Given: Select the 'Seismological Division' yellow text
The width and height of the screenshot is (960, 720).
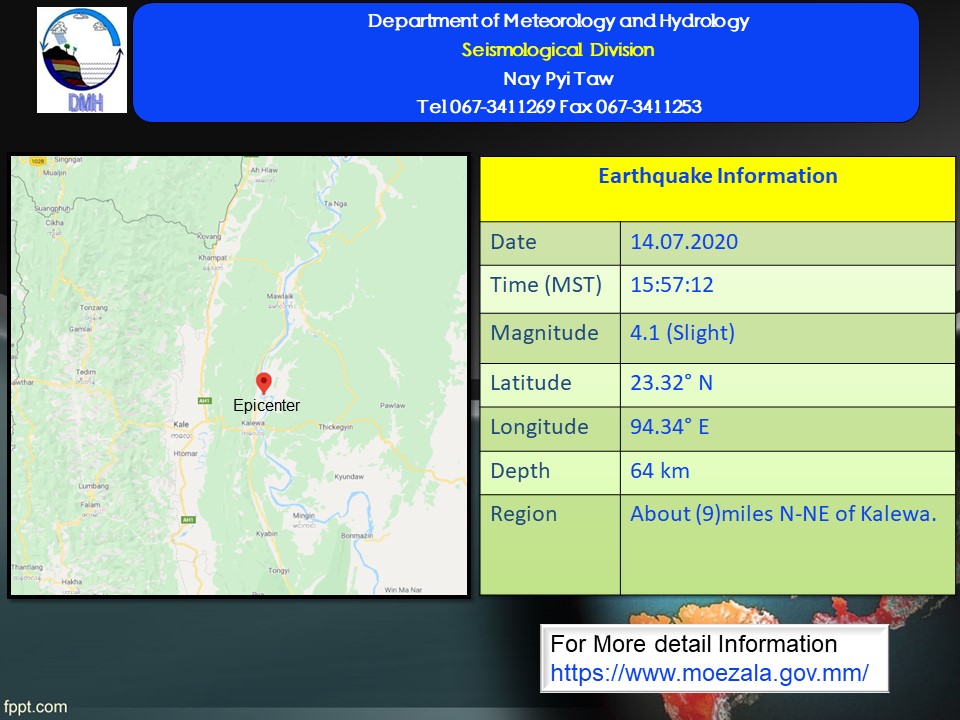Looking at the screenshot, I should point(558,50).
